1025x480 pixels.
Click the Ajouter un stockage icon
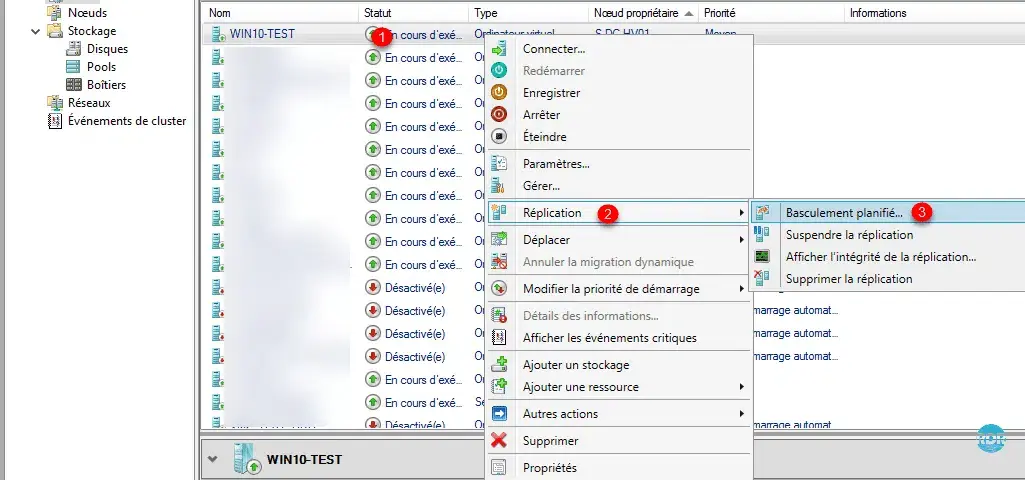pyautogui.click(x=499, y=365)
